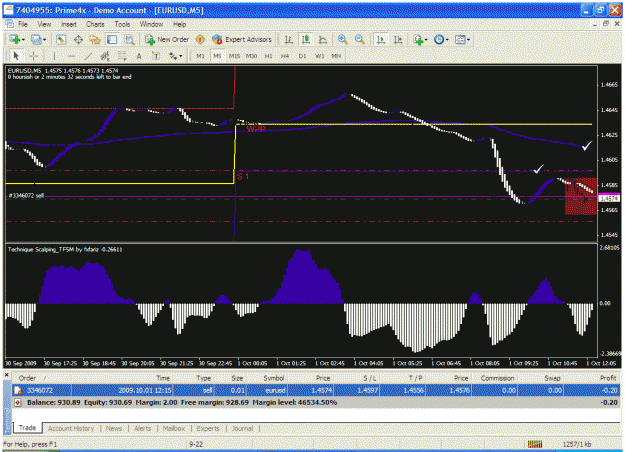Screen dimensions: 625x452
Task: Switch chart to bar chart style
Action: coord(289,39)
